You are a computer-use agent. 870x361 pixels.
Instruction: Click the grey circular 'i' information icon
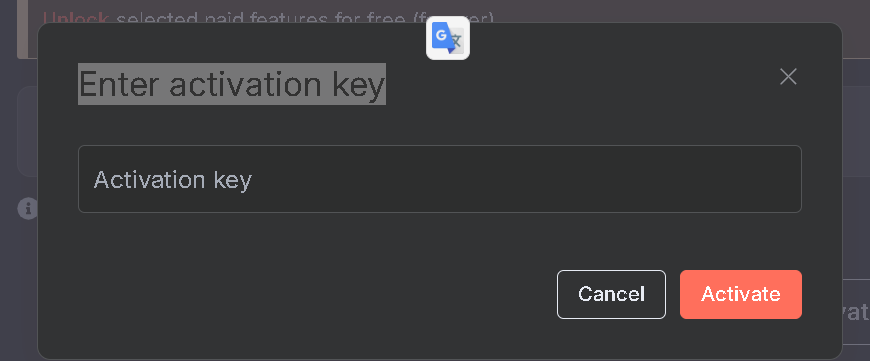(27, 209)
